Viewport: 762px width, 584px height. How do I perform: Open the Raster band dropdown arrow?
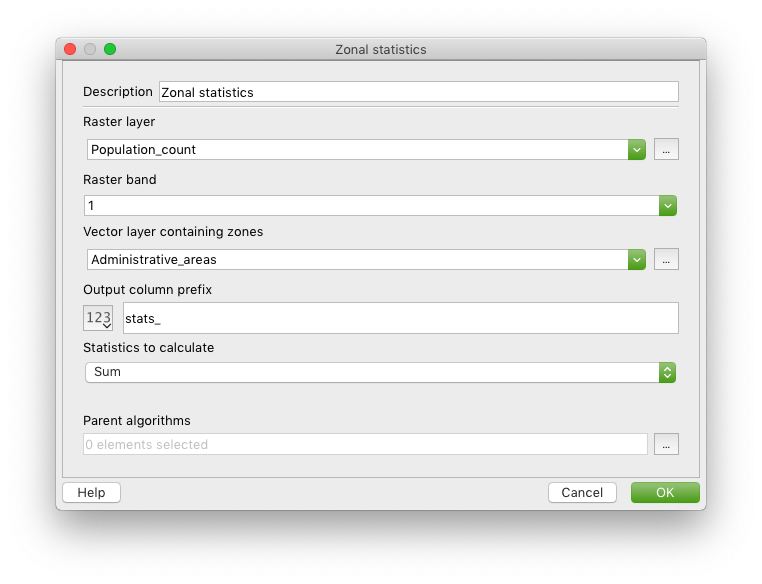click(668, 206)
